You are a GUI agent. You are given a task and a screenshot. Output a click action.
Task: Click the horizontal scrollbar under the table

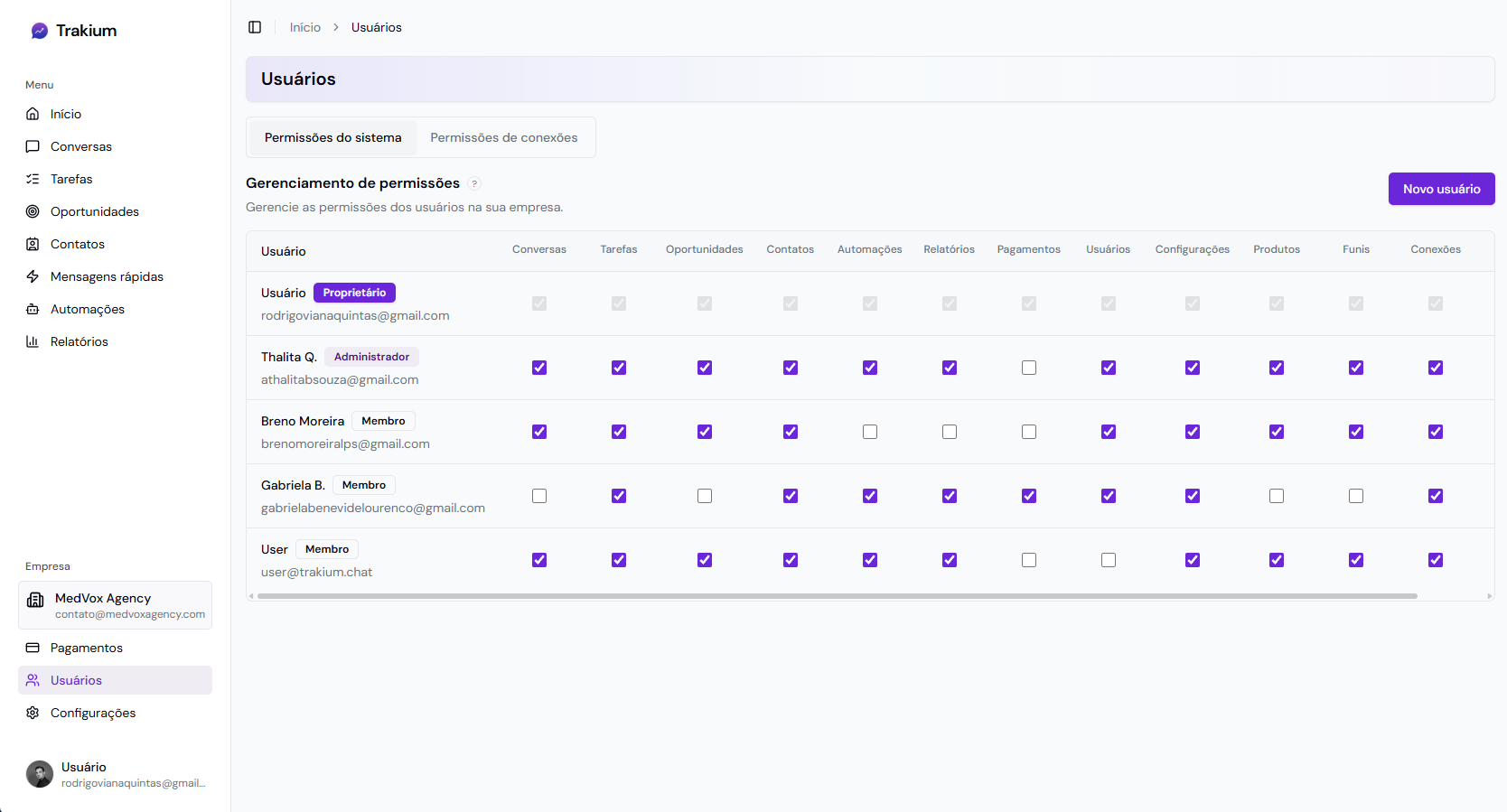point(837,596)
